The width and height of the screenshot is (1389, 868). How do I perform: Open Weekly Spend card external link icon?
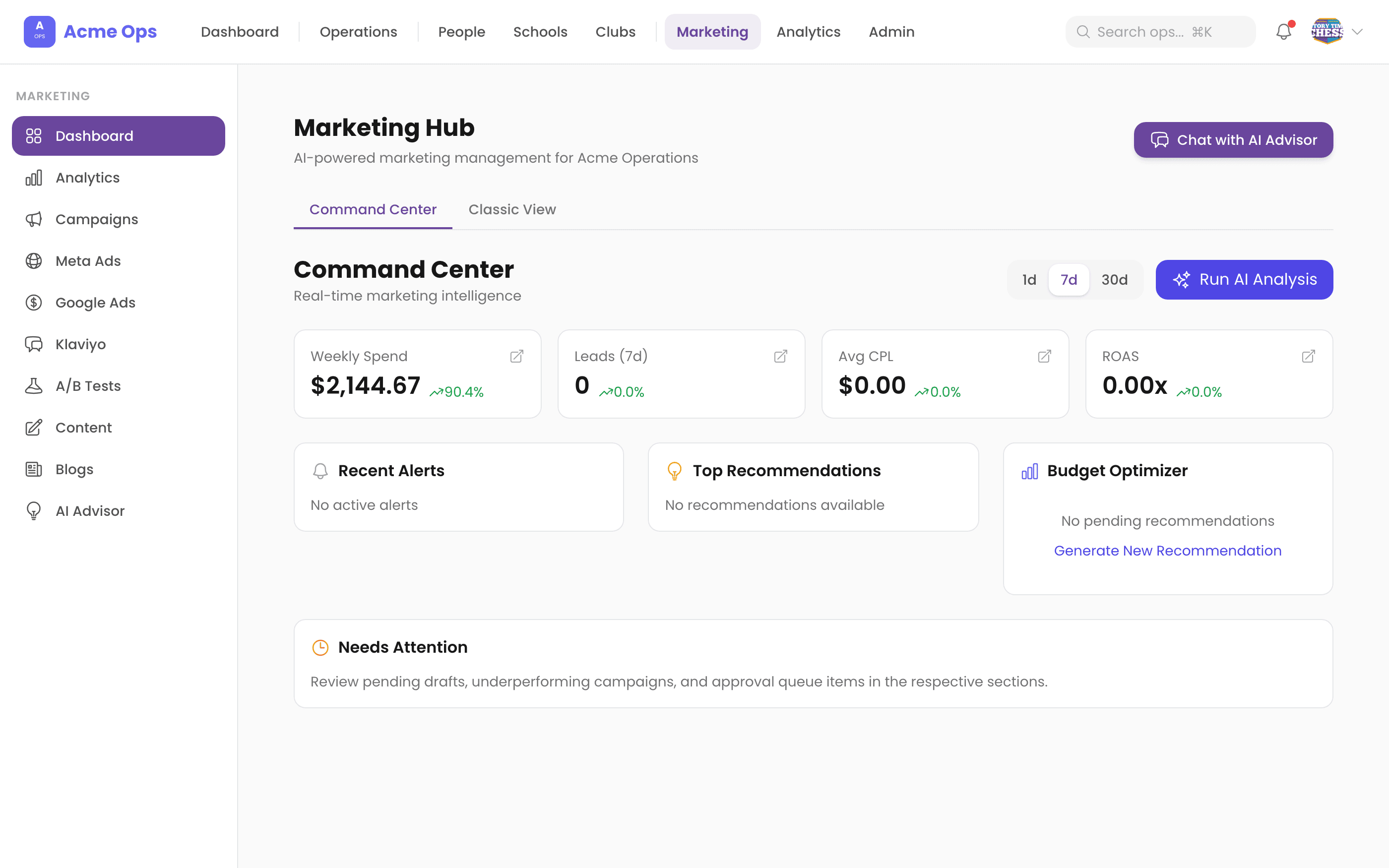point(516,356)
